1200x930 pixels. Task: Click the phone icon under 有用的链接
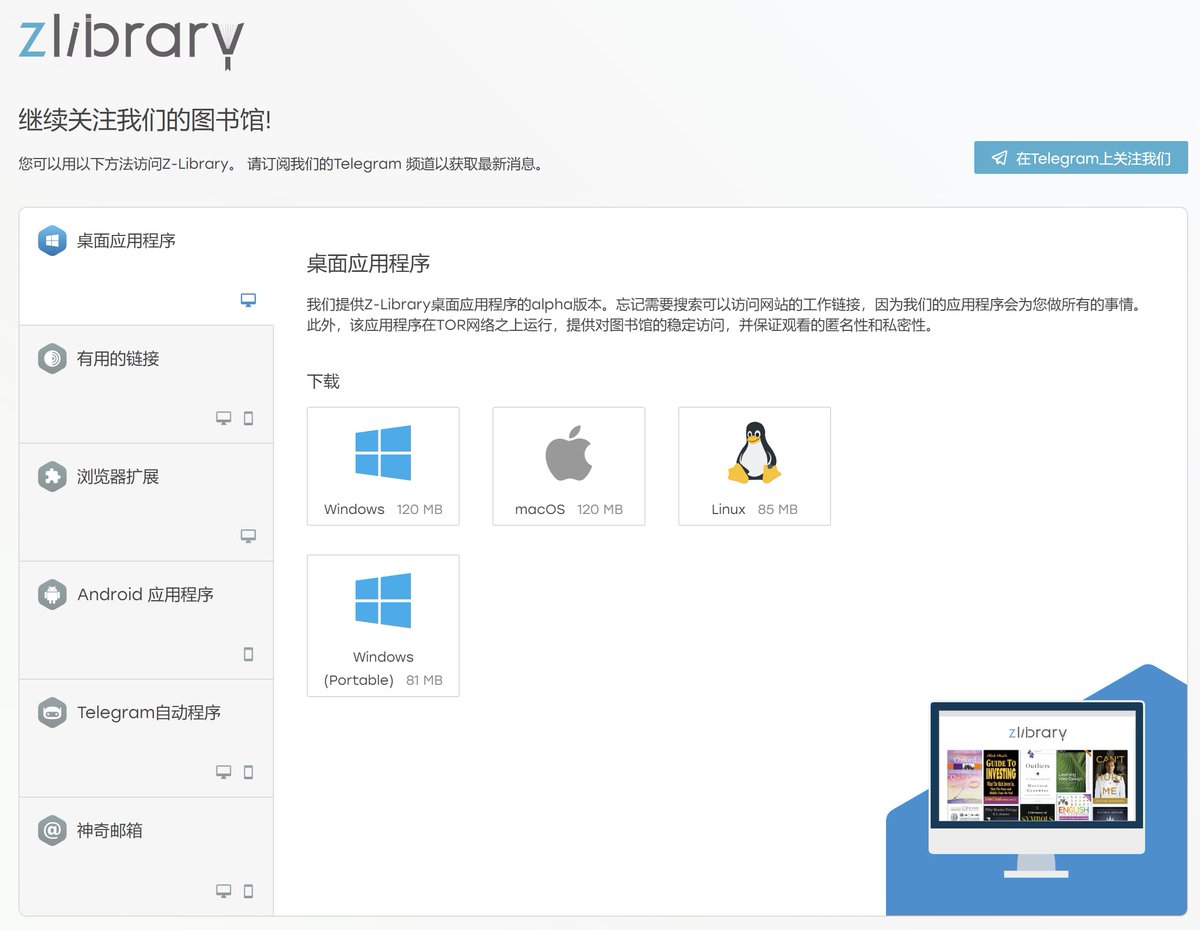click(x=249, y=418)
